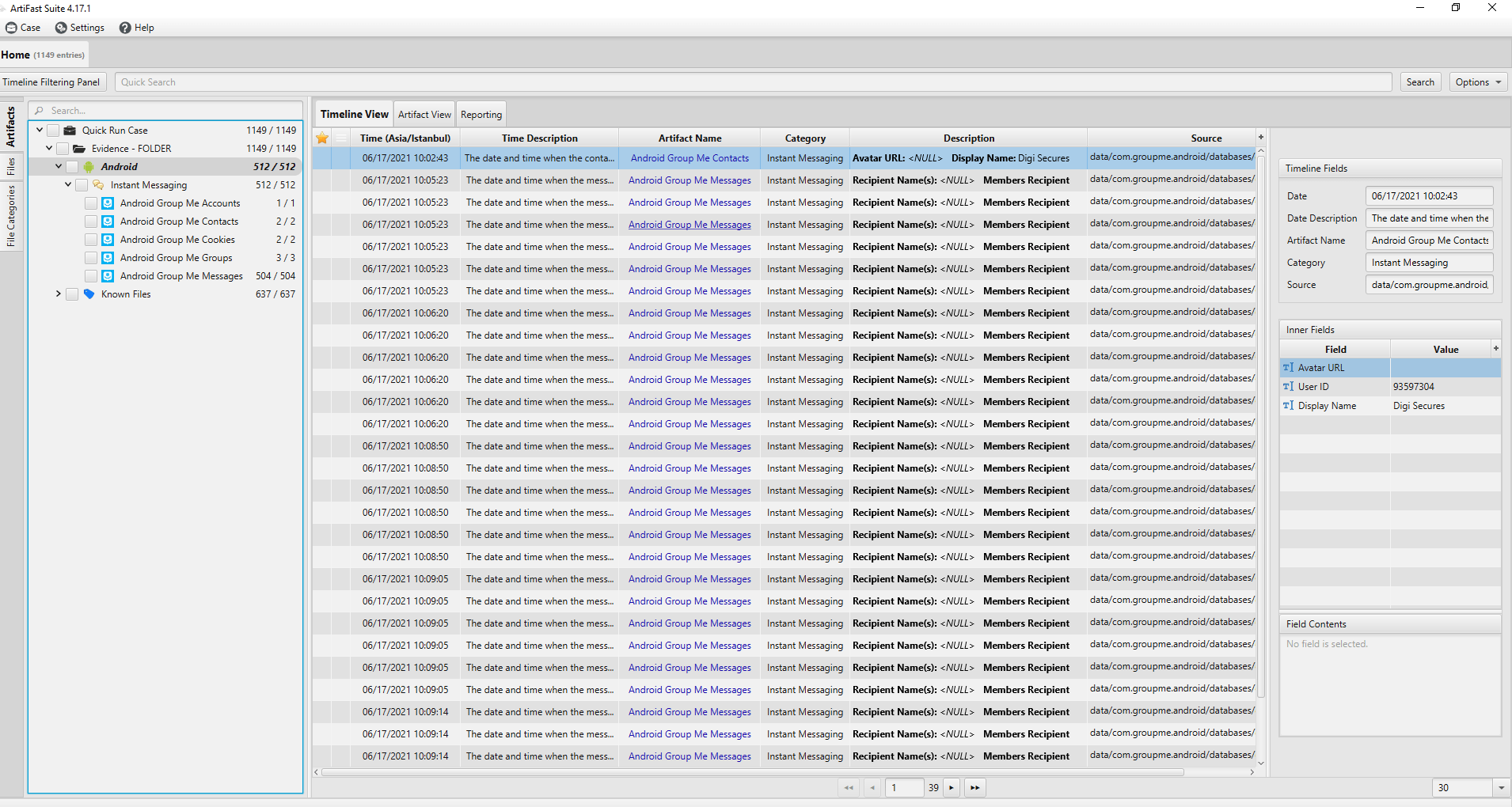Viewport: 1512px width, 807px height.
Task: Sort by the Artifact Name column header
Action: tap(690, 138)
